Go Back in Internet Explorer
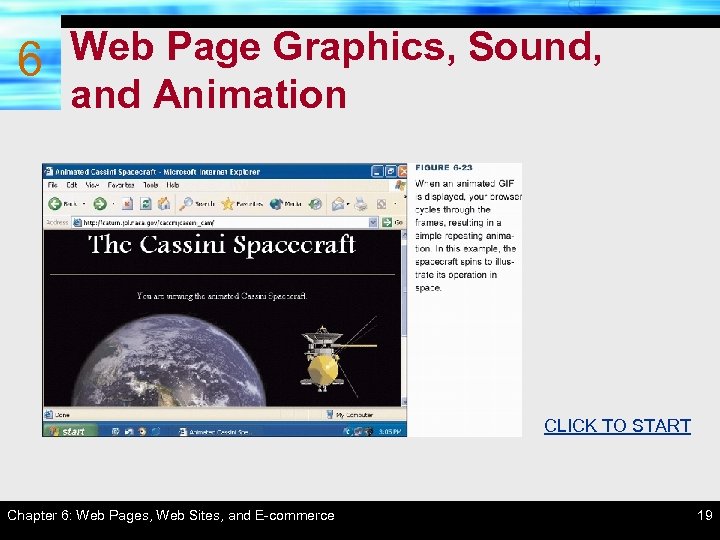Screen dimensions: 720x540 pos(62,203)
